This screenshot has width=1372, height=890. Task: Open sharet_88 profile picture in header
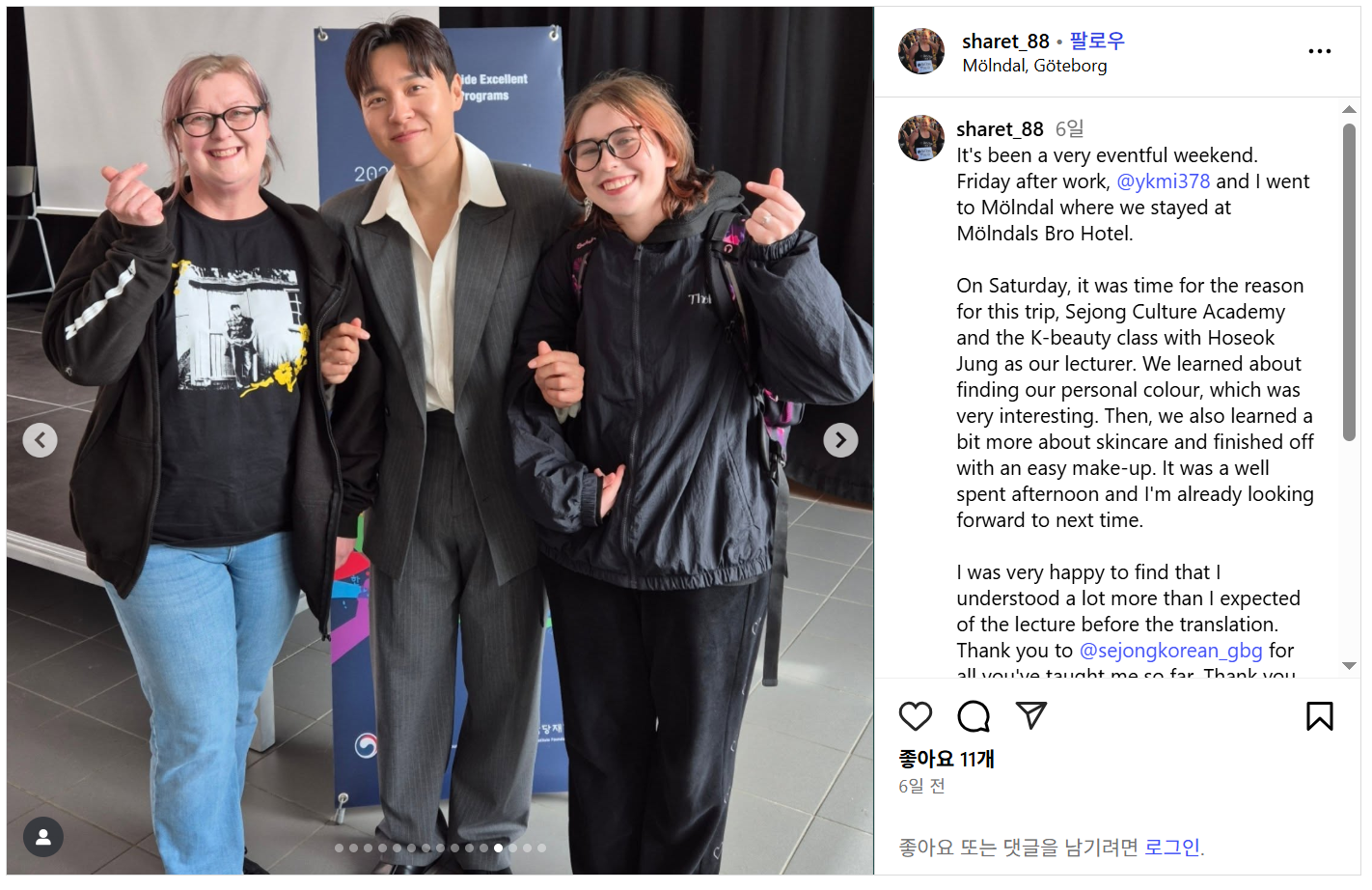click(921, 51)
